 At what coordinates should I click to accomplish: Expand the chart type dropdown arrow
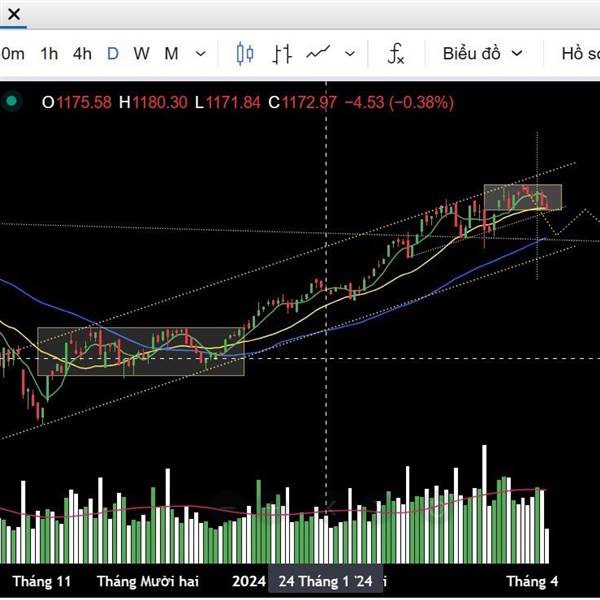click(350, 54)
